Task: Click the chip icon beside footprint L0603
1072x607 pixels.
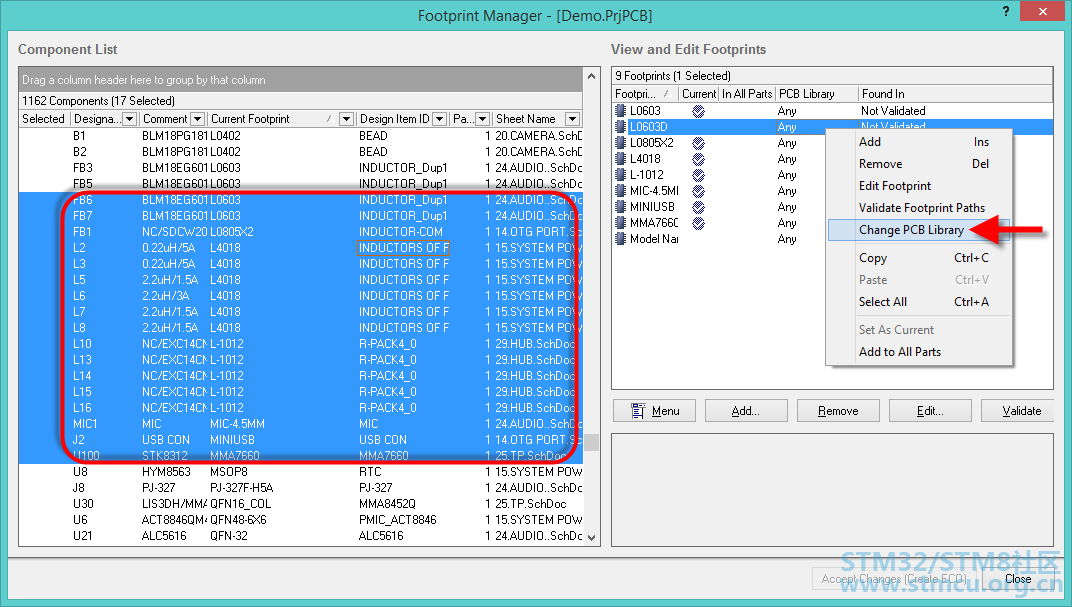Action: click(621, 111)
